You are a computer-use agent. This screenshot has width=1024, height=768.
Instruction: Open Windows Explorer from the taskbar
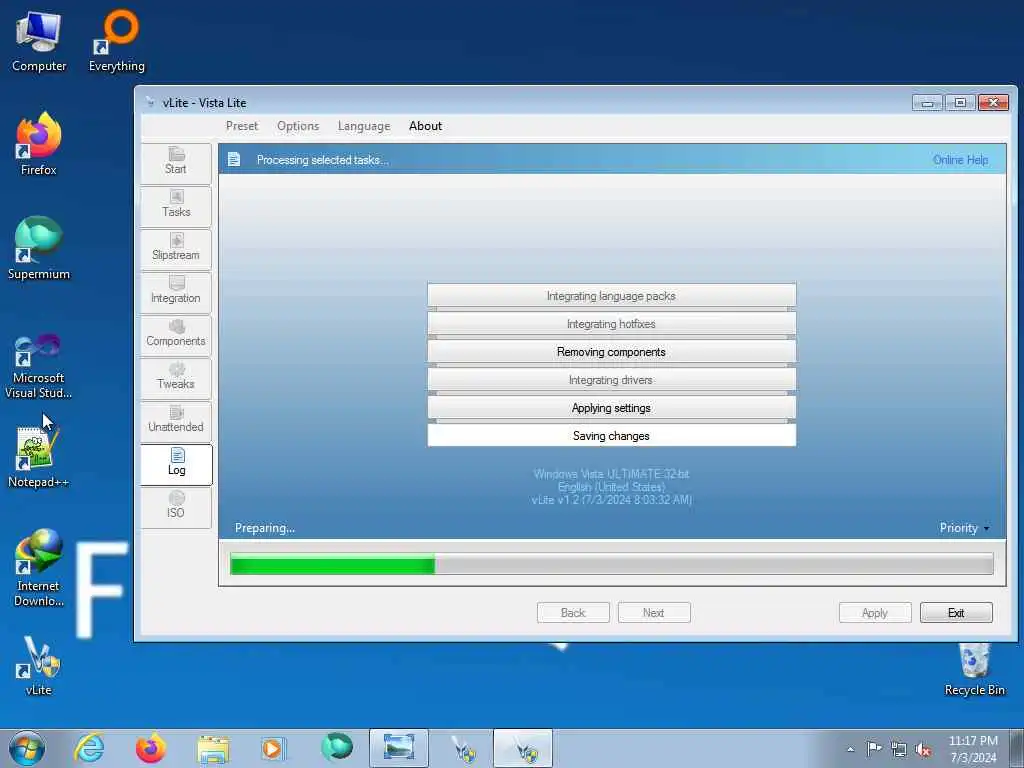[213, 748]
